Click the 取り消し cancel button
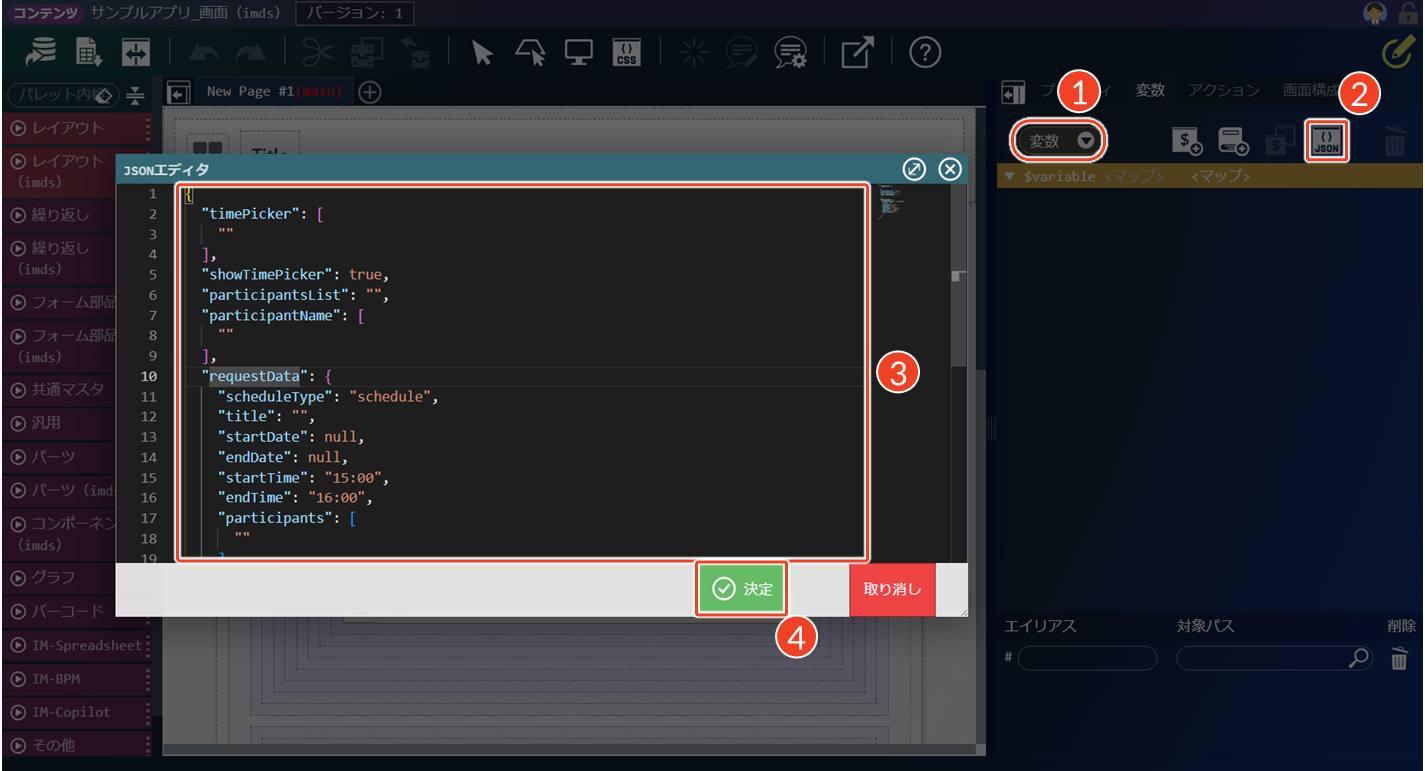Viewport: 1425px width, 771px height. 892,589
